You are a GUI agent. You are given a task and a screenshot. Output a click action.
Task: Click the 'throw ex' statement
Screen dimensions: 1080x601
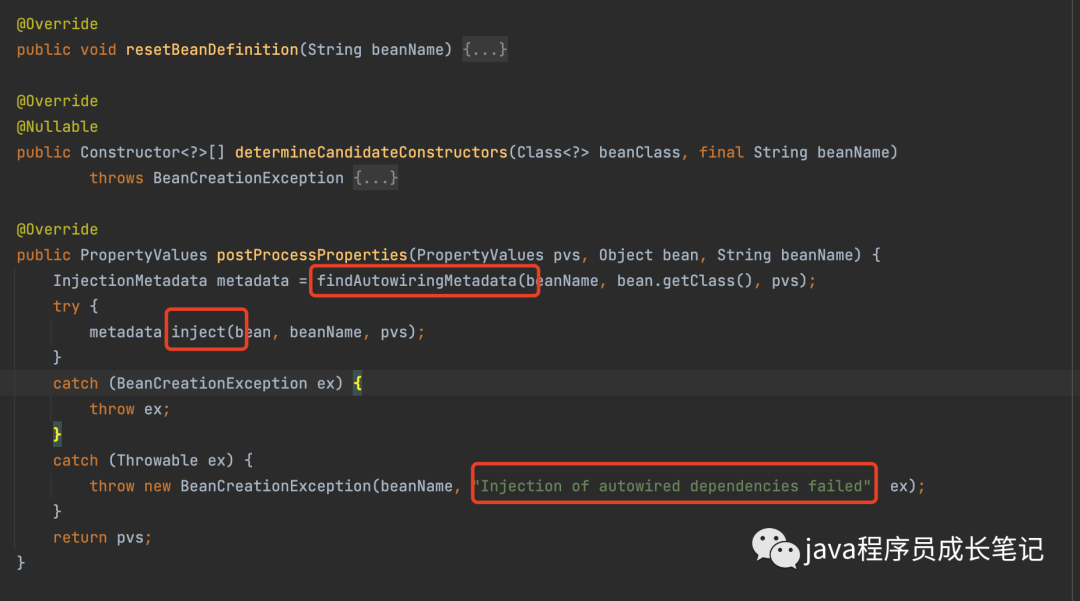[129, 409]
